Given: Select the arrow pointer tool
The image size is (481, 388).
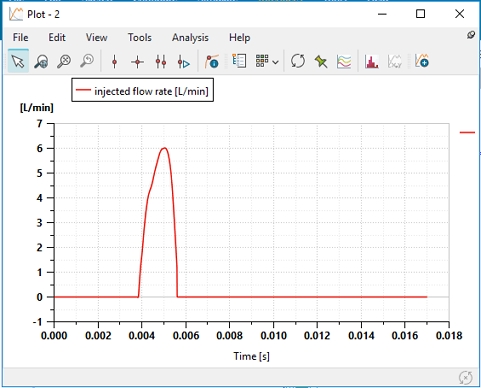Looking at the screenshot, I should tap(18, 61).
